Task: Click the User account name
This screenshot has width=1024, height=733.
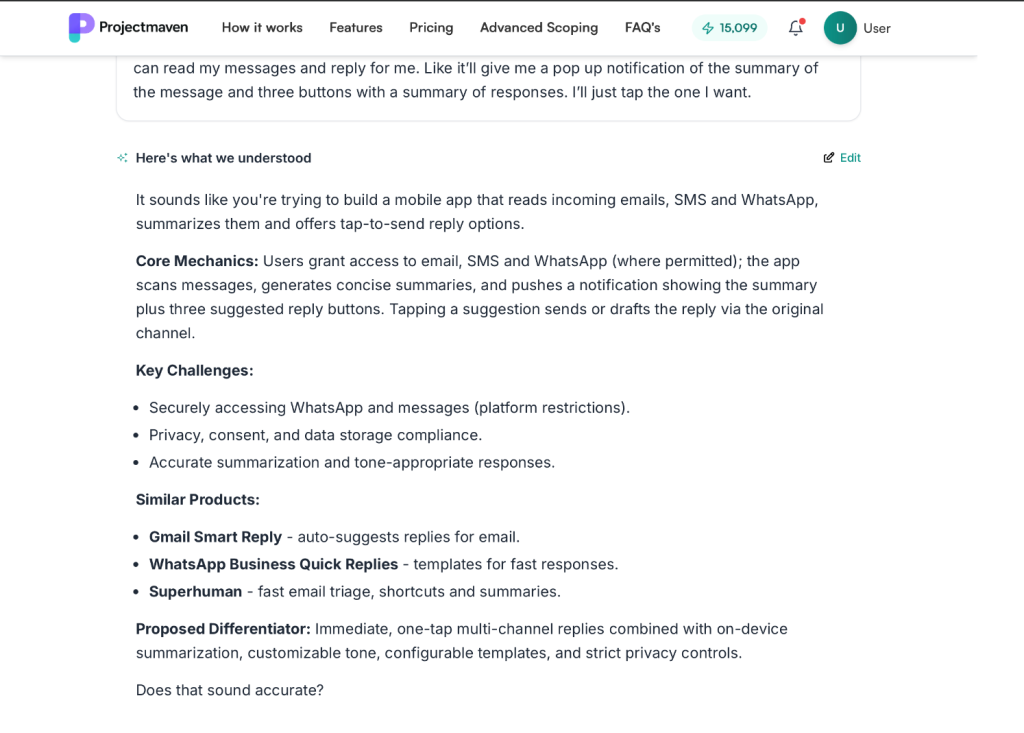Action: pyautogui.click(x=877, y=28)
